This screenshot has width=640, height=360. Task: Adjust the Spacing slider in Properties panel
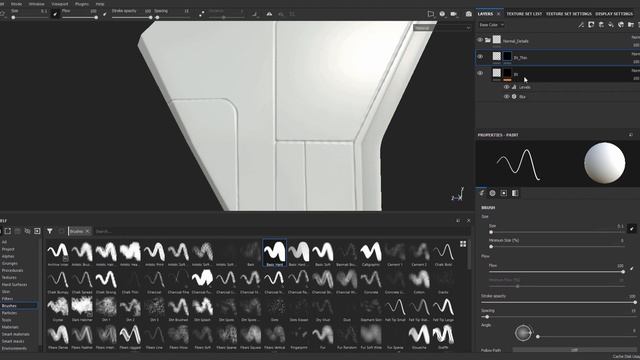coord(558,317)
